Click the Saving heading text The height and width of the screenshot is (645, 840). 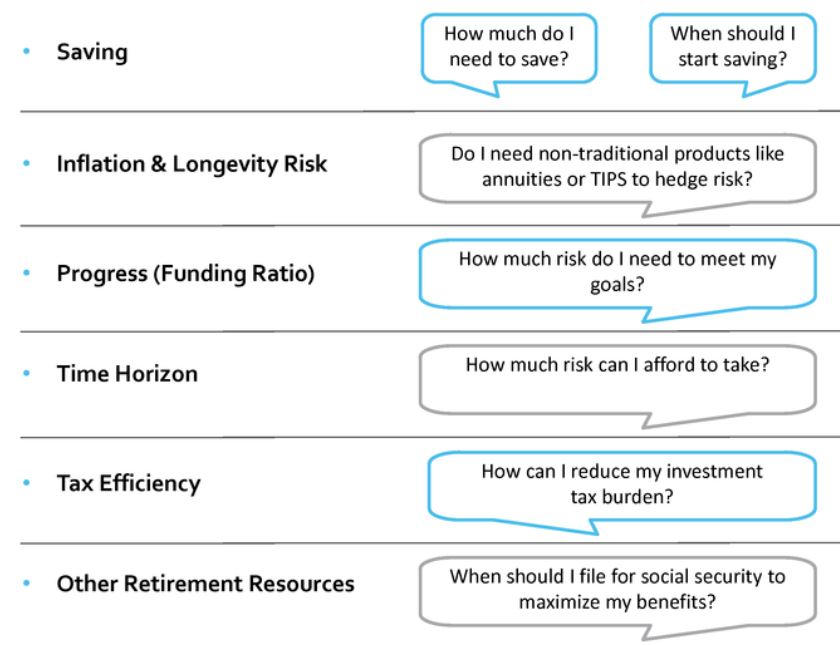coord(92,53)
